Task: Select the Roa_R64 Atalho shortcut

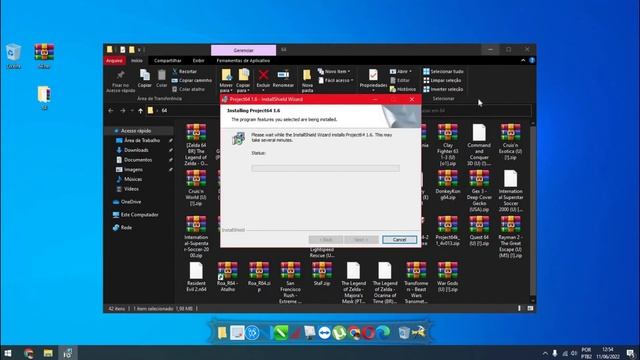Action: 228,277
